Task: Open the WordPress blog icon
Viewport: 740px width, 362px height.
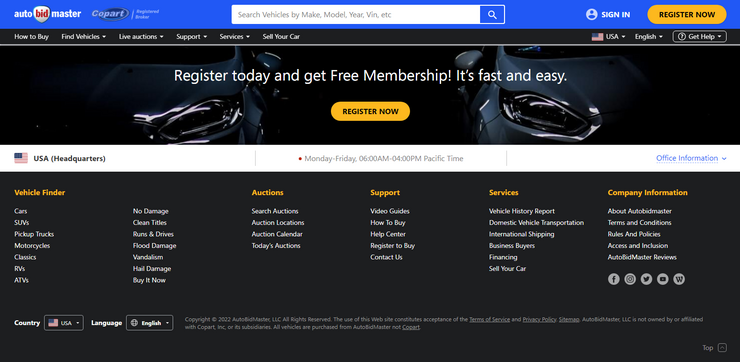Action: (679, 279)
